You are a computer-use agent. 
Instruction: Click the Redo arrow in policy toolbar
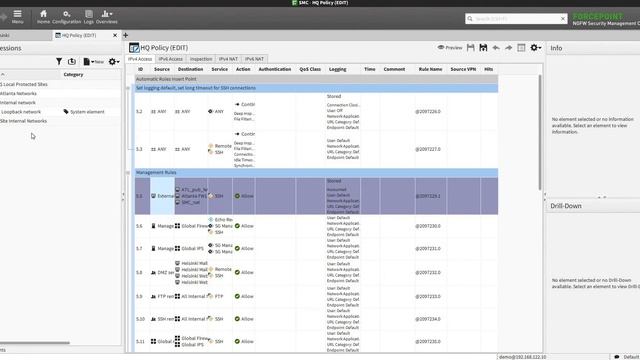coord(509,48)
